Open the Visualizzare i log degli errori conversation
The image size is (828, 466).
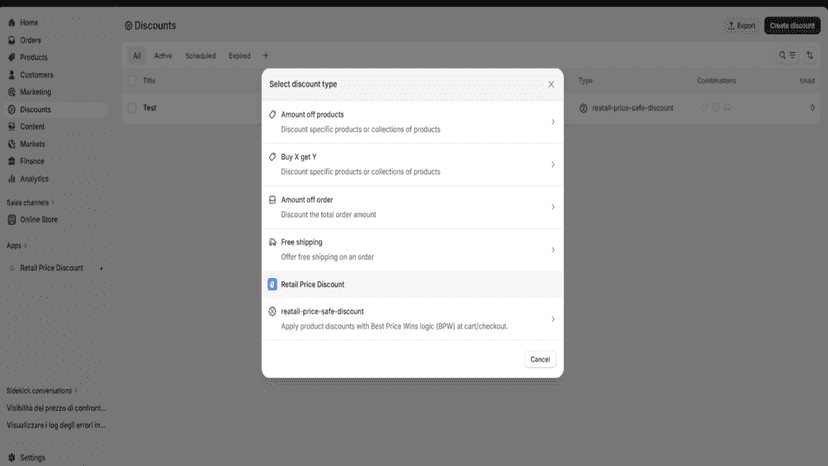tap(56, 425)
